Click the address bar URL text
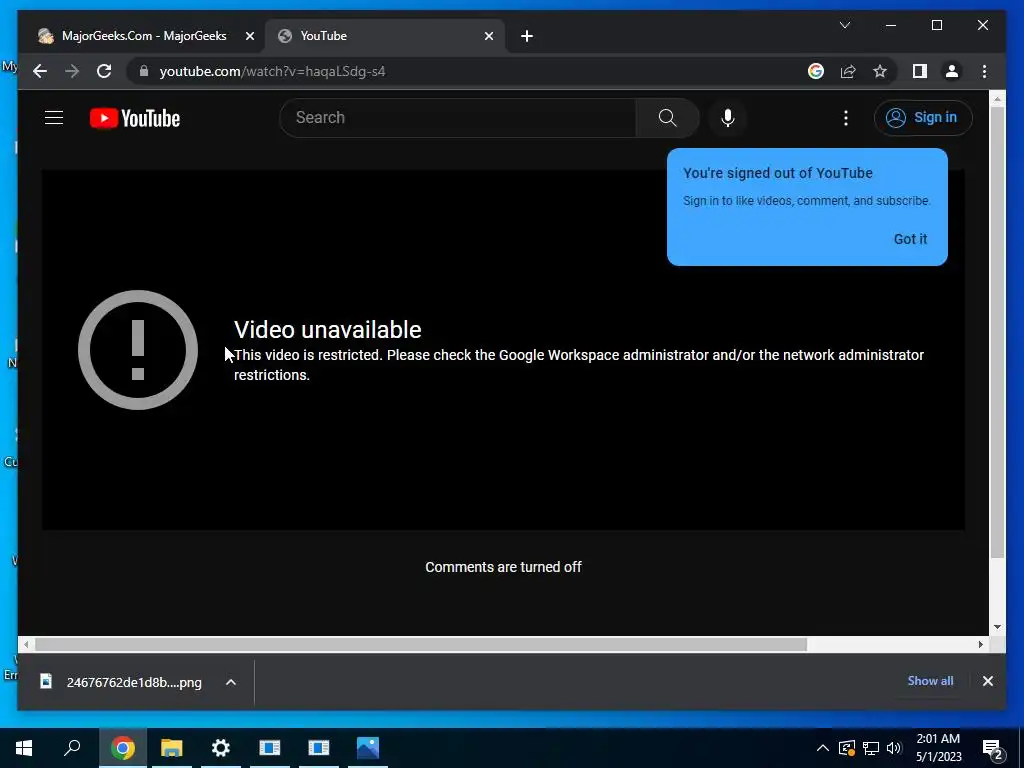Image resolution: width=1024 pixels, height=768 pixels. pyautogui.click(x=272, y=71)
